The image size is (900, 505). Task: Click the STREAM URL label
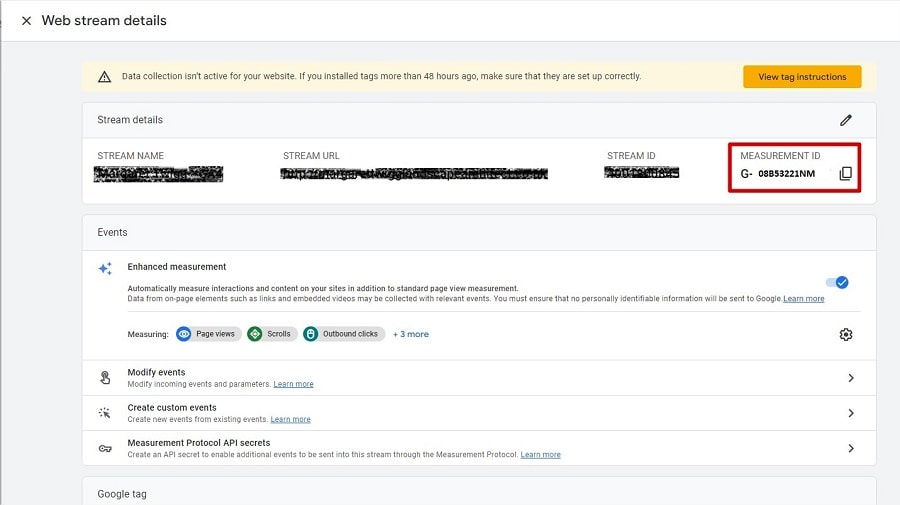point(311,156)
